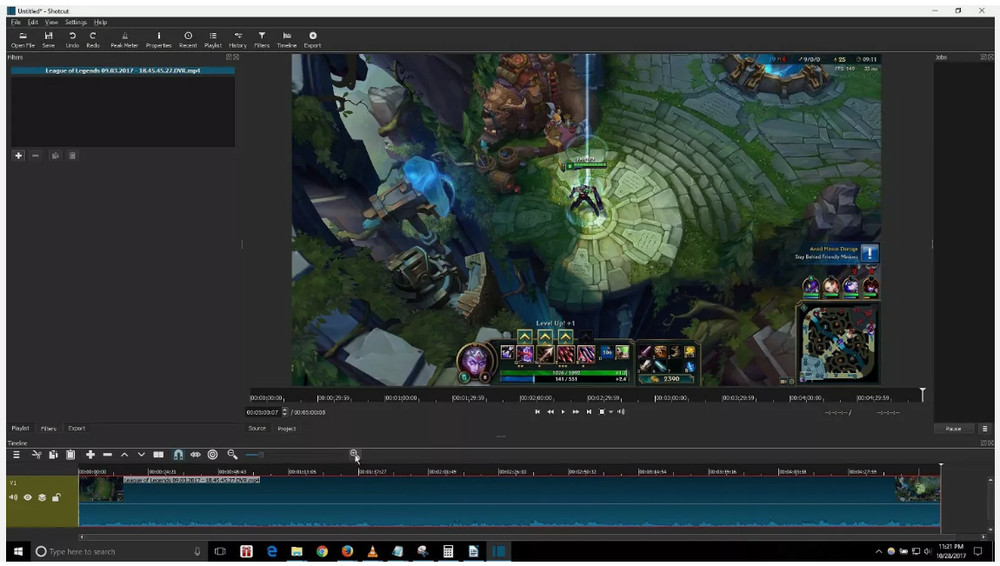1000x566 pixels.
Task: Cut clip with timeline scissors icon
Action: pos(37,454)
